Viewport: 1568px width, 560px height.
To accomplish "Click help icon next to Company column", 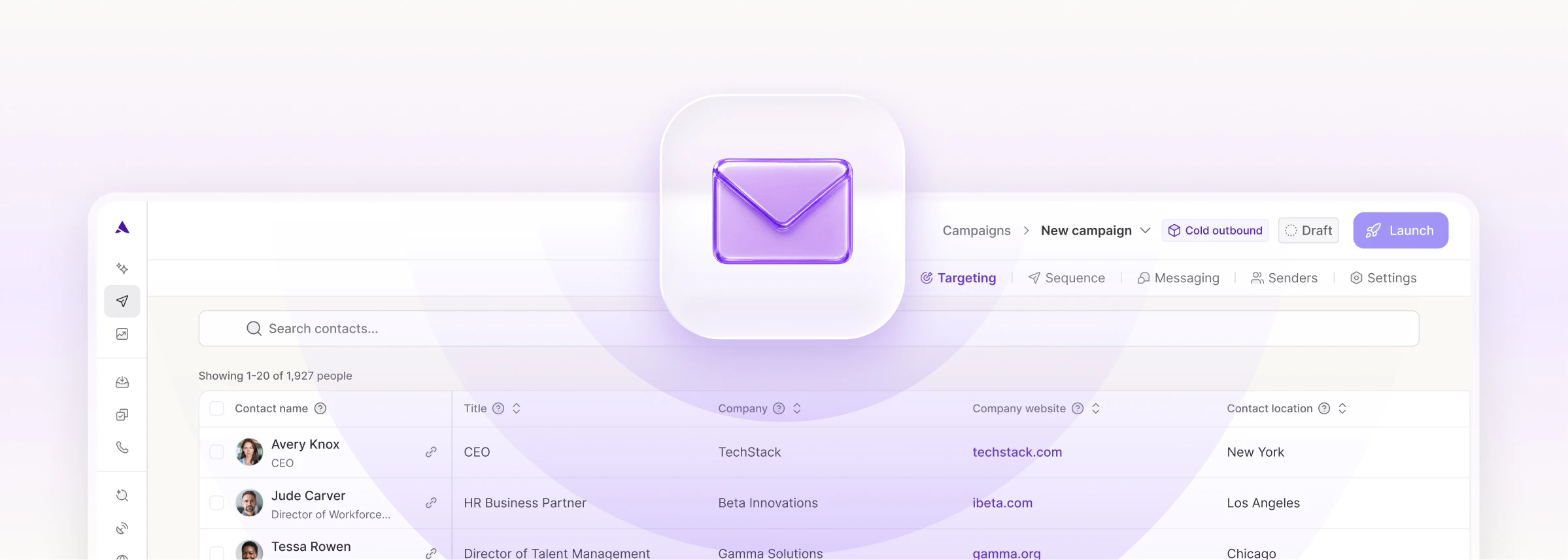I will pyautogui.click(x=779, y=408).
